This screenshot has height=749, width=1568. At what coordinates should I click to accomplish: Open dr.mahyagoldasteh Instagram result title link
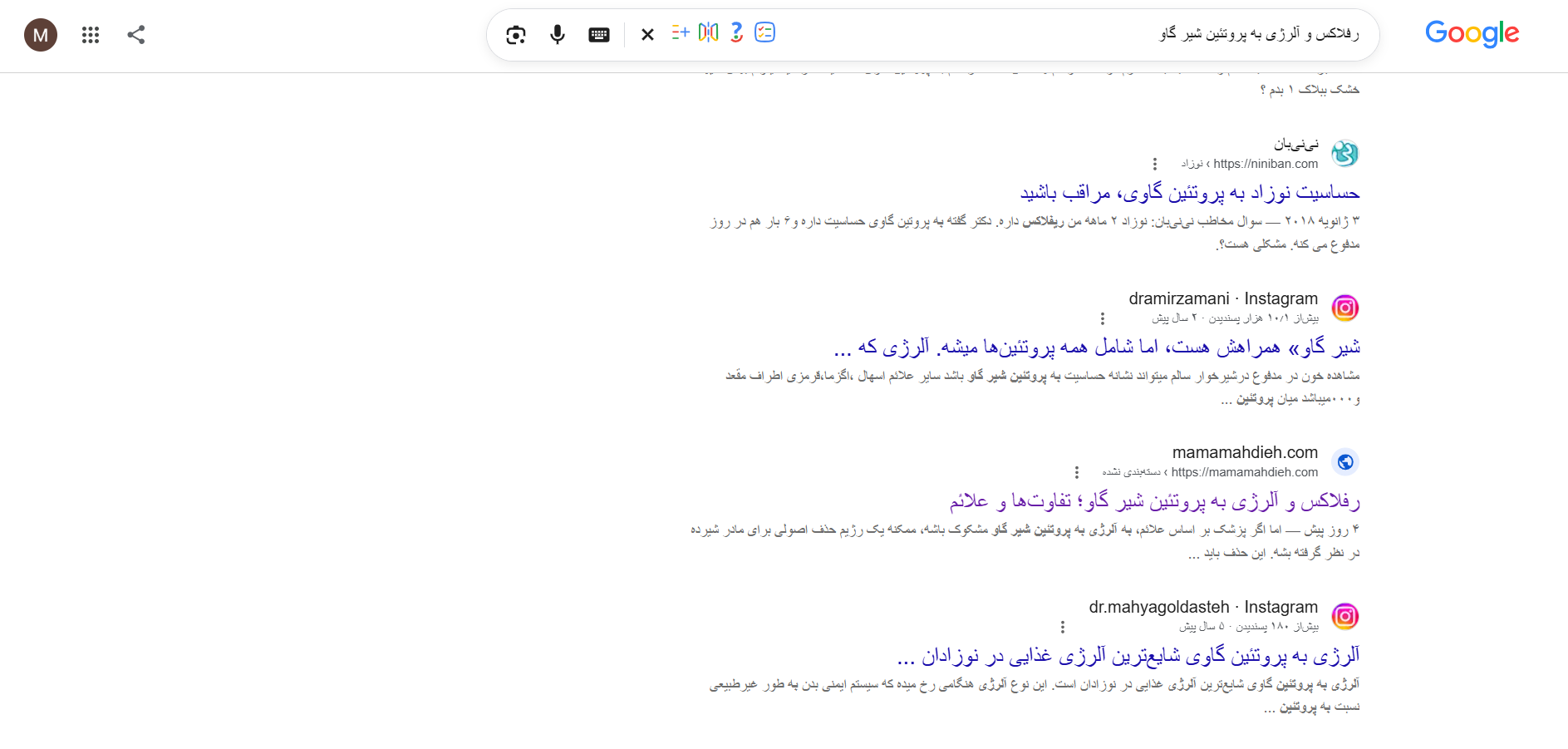(x=1128, y=655)
